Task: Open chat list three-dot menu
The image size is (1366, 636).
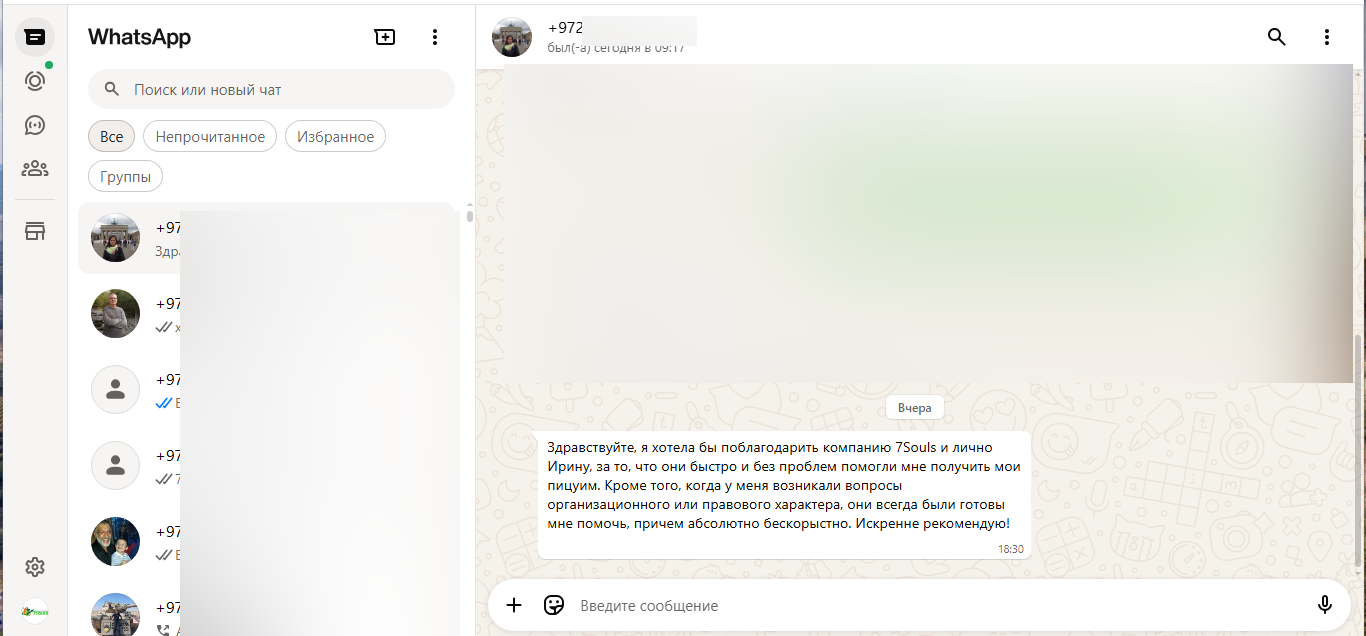Action: (x=434, y=37)
